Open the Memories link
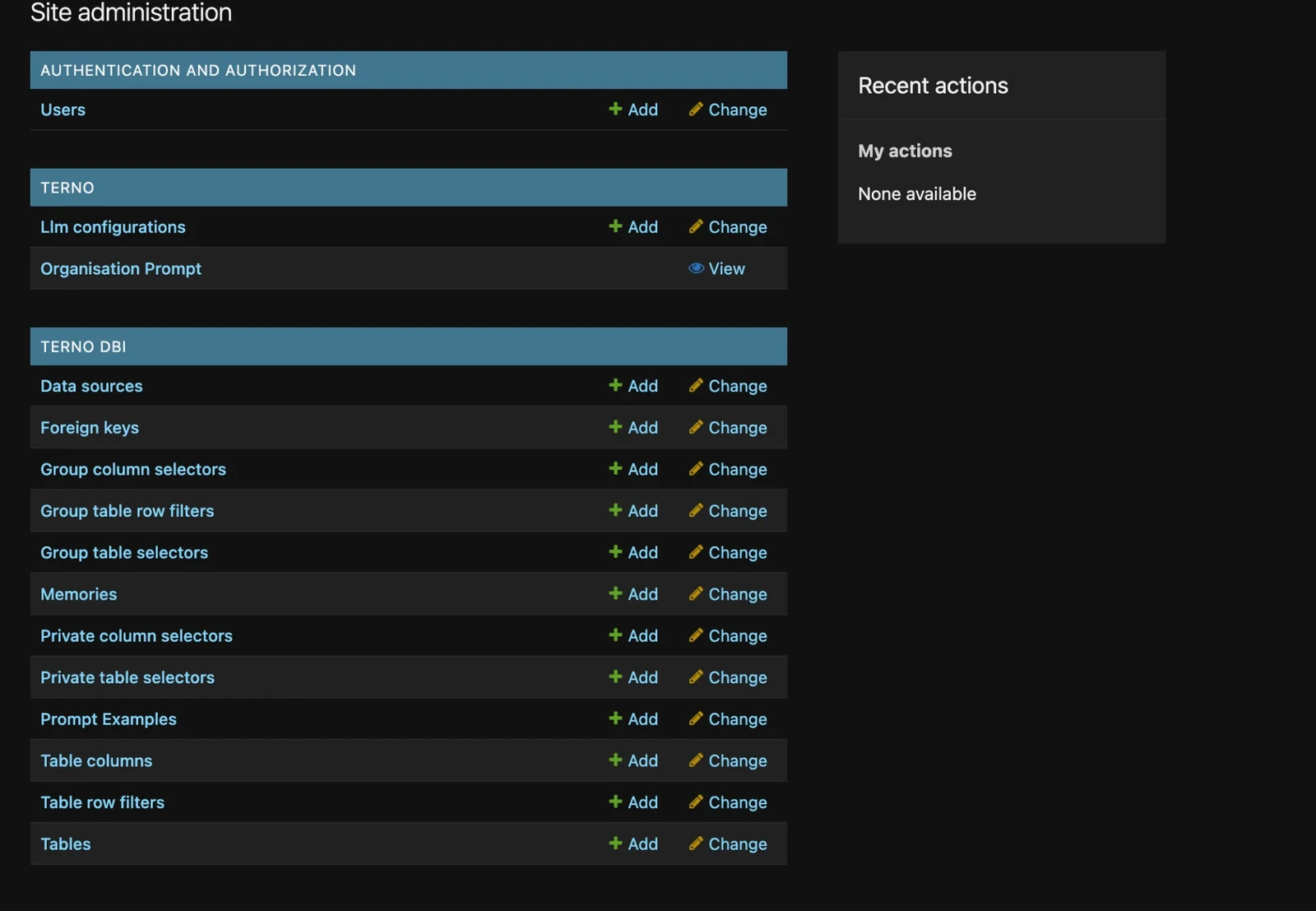The image size is (1316, 911). coord(79,594)
